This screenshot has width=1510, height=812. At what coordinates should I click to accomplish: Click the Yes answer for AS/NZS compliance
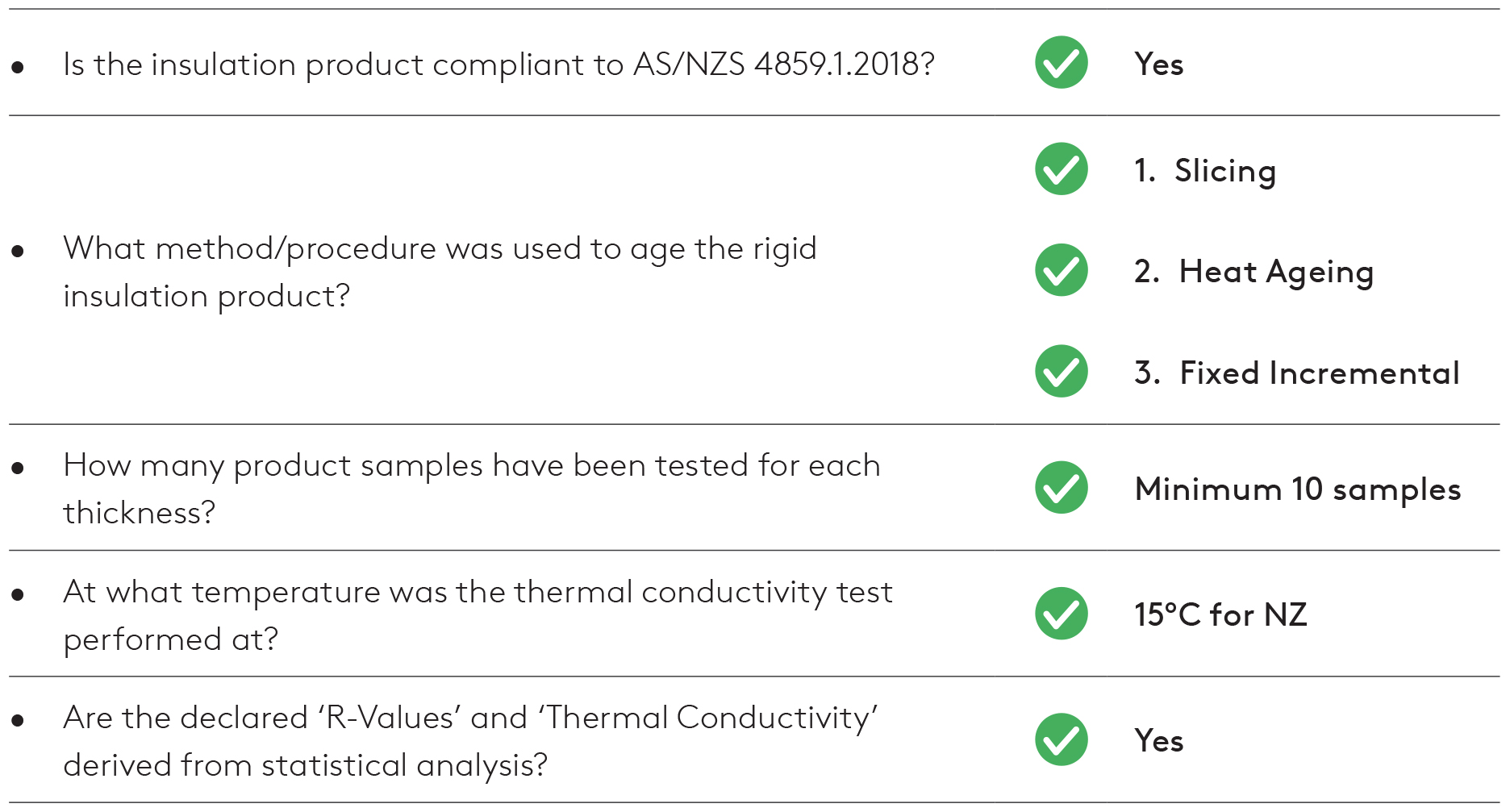tap(1159, 64)
